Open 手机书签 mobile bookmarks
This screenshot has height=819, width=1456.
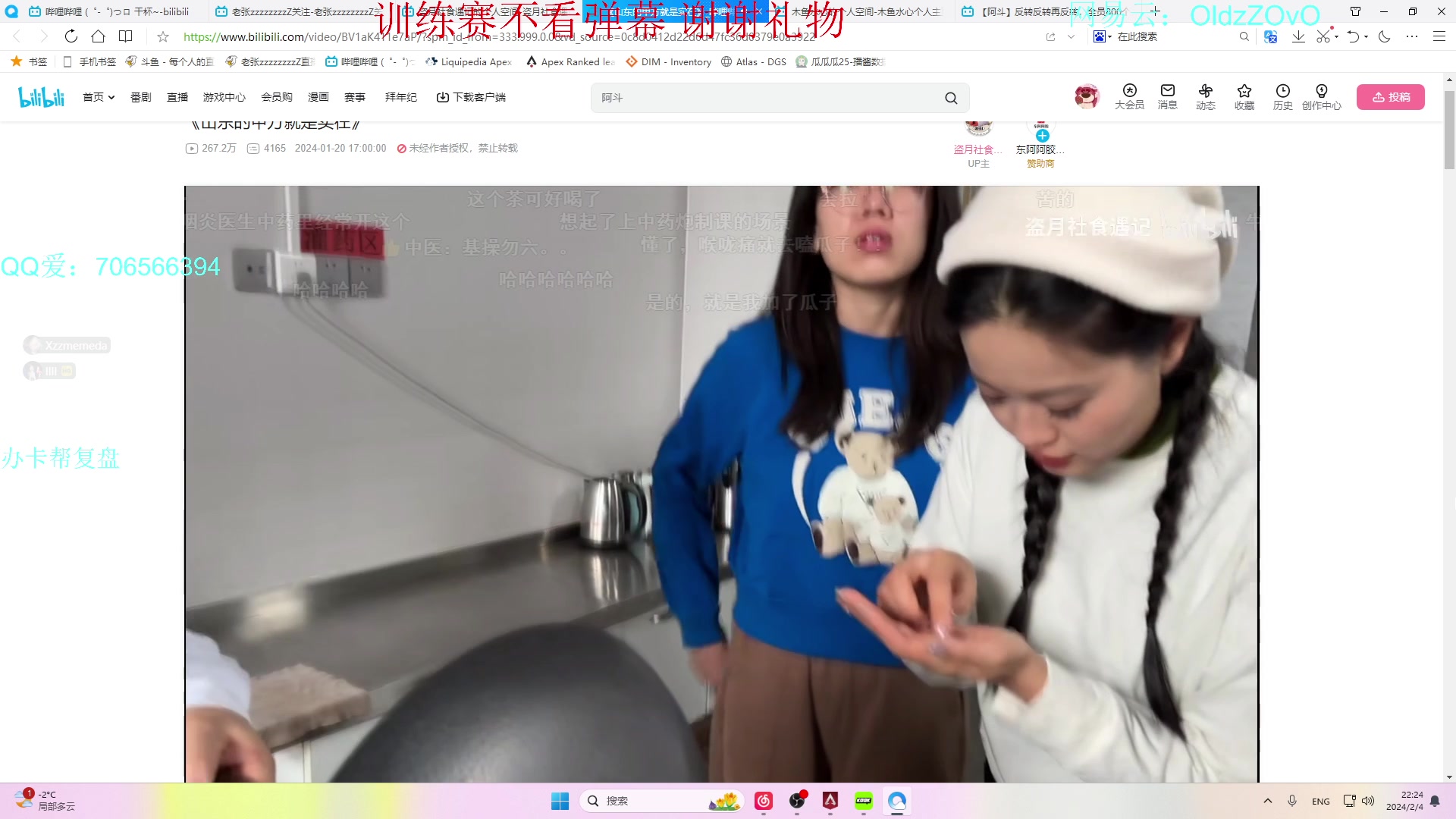(x=89, y=61)
